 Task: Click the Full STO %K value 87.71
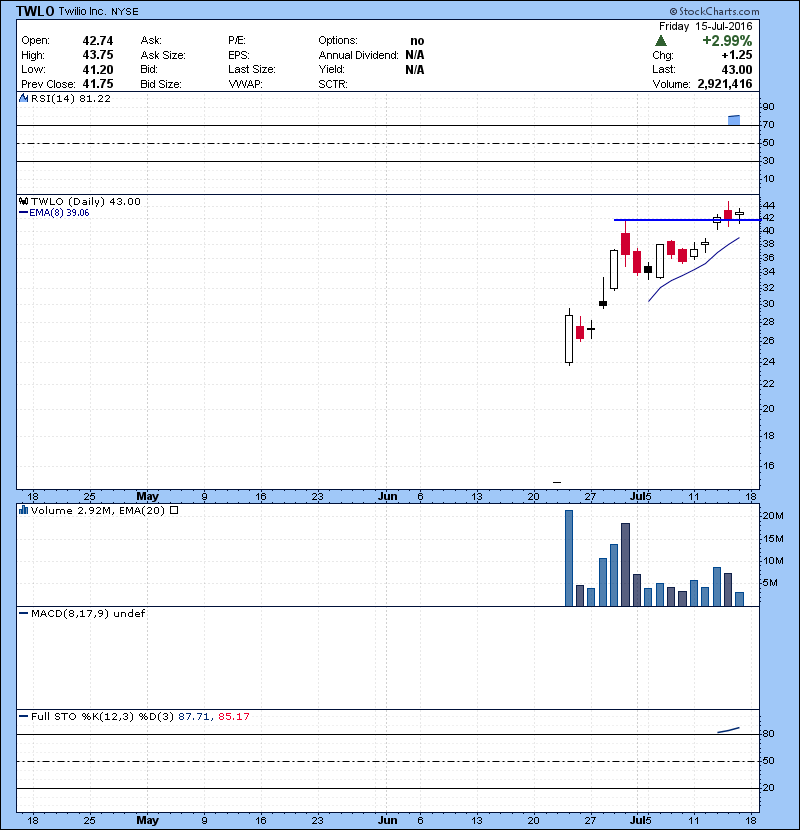[194, 716]
